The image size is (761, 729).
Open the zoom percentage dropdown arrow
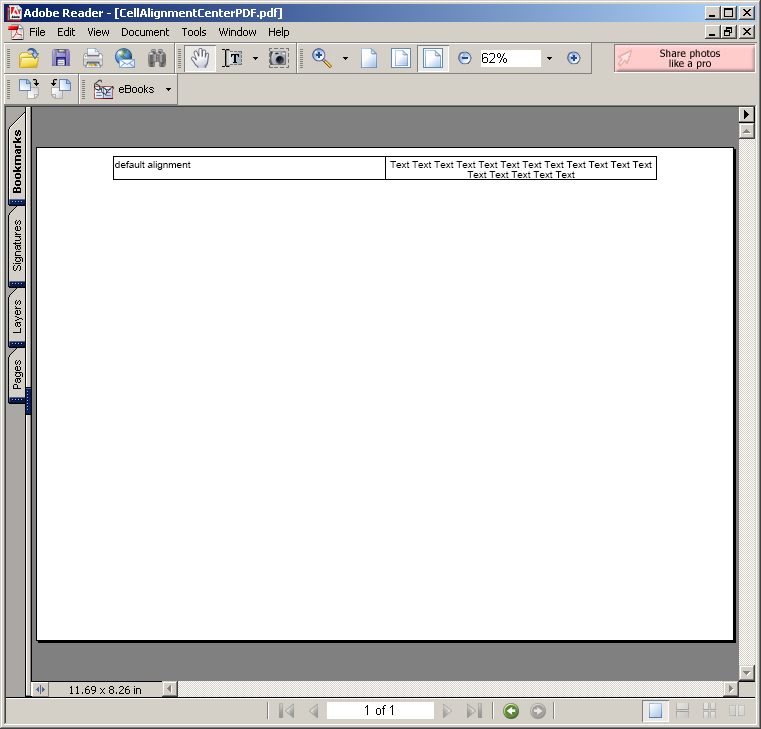click(549, 58)
